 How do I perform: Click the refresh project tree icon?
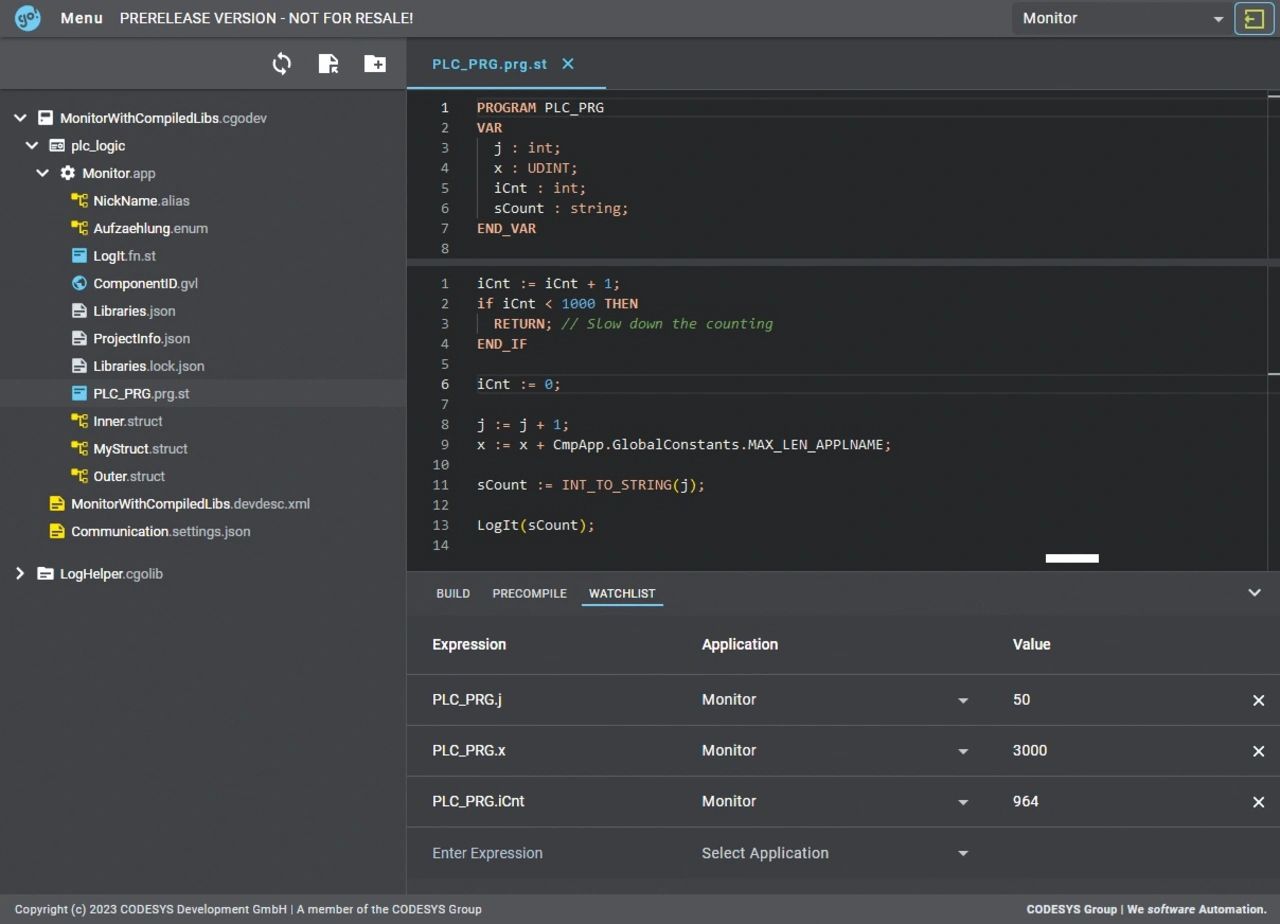click(282, 64)
